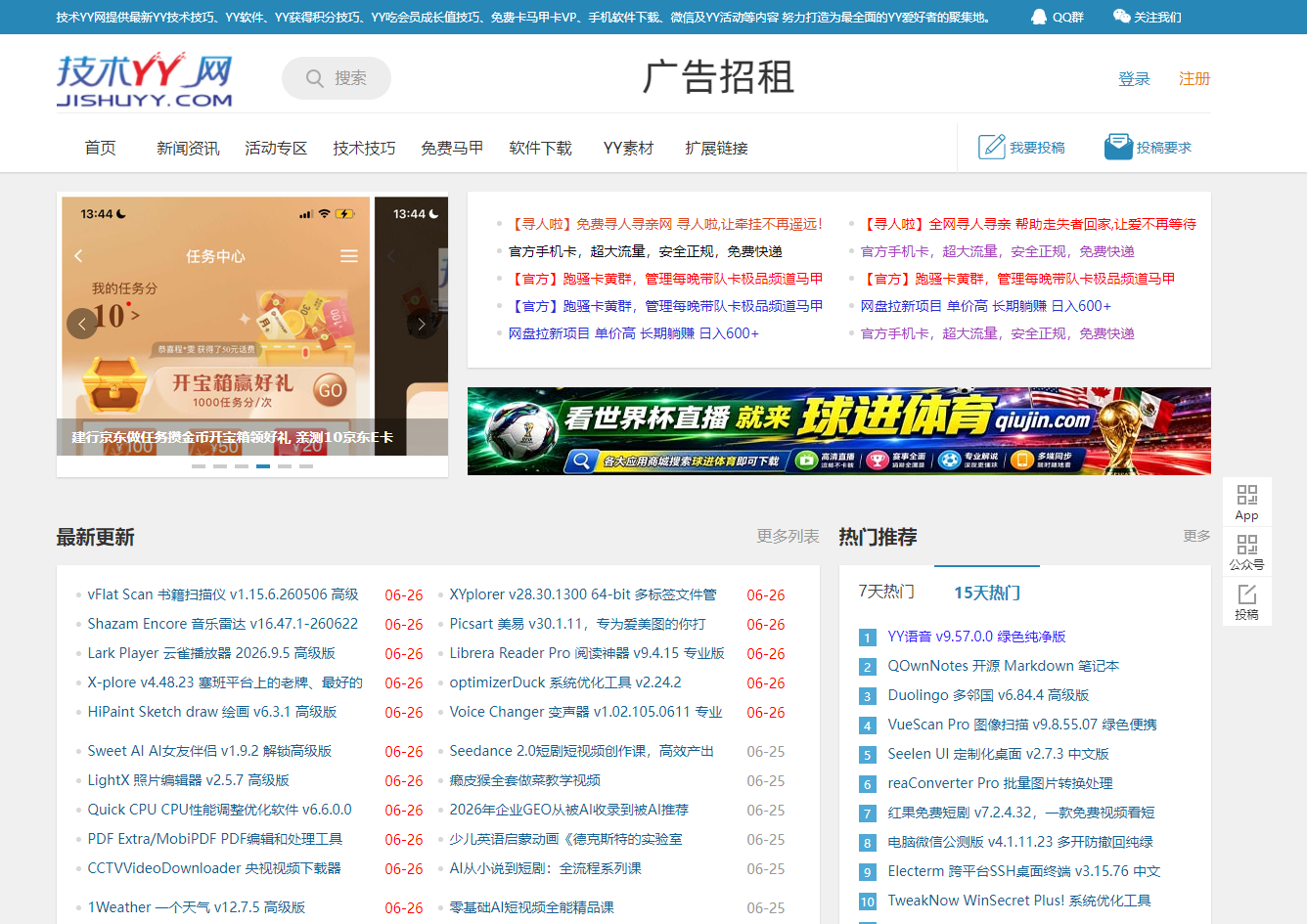This screenshot has height=924, width=1307.
Task: Click the QQ群 penguin icon
Action: click(x=1039, y=17)
